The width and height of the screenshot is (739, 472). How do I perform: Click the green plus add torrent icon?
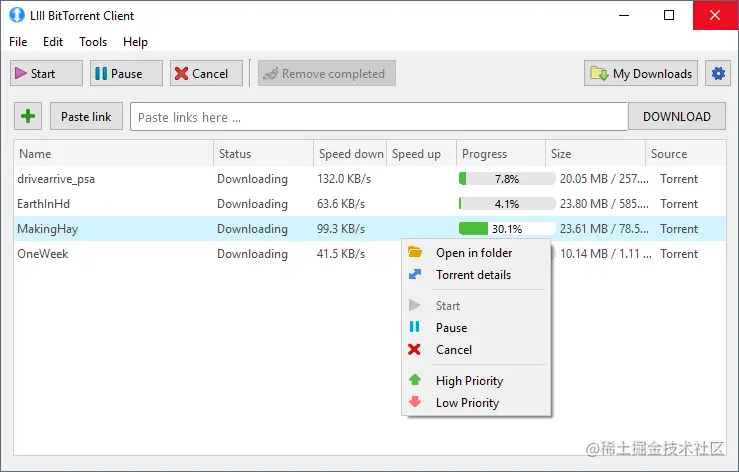(x=28, y=116)
